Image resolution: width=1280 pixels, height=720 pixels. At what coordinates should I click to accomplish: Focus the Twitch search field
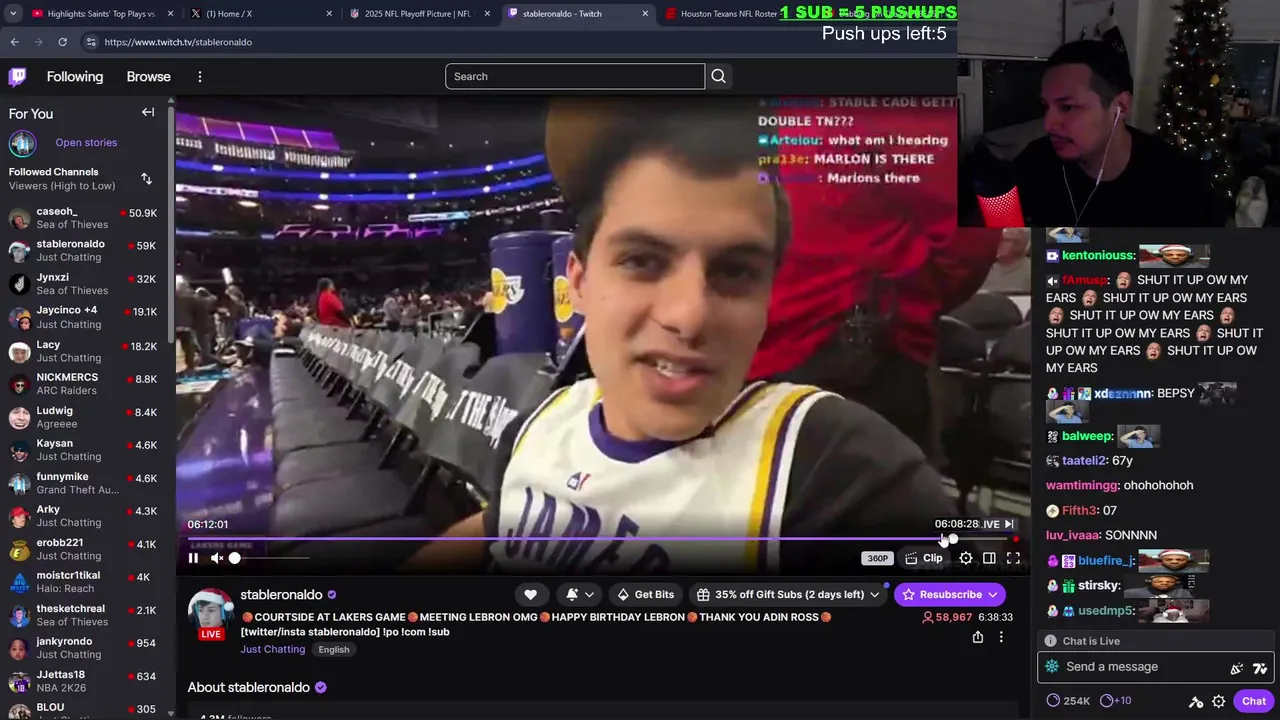pos(575,76)
